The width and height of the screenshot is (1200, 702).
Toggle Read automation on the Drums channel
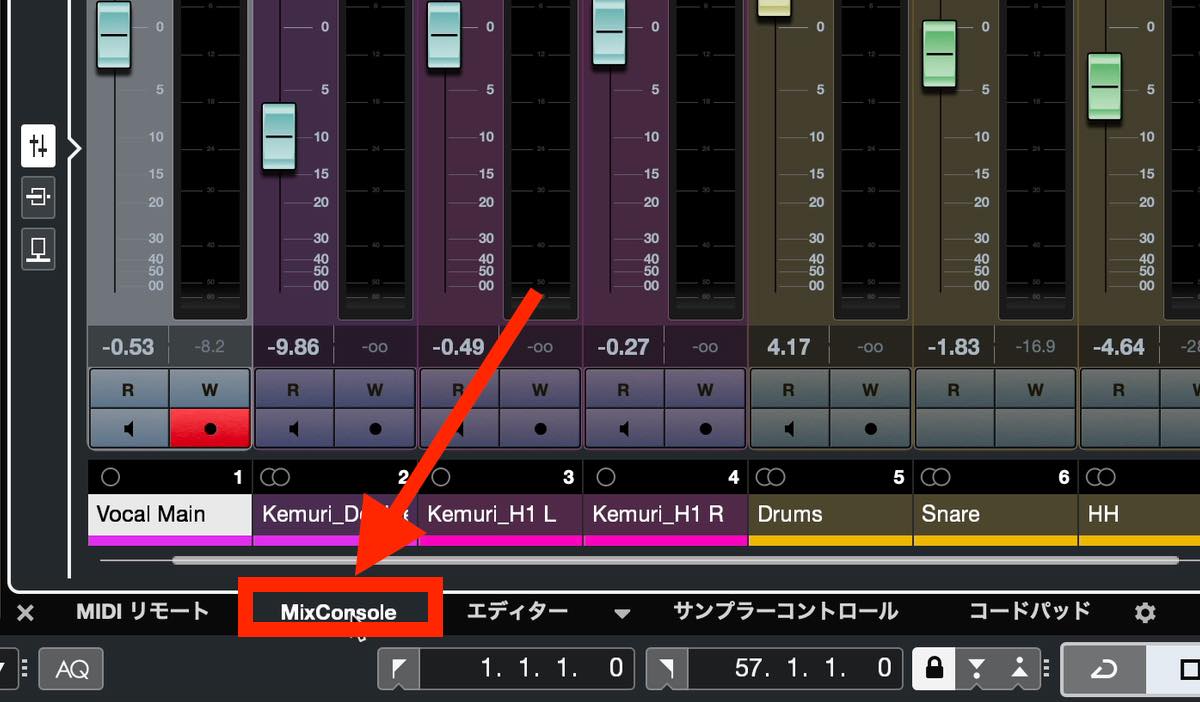coord(789,389)
